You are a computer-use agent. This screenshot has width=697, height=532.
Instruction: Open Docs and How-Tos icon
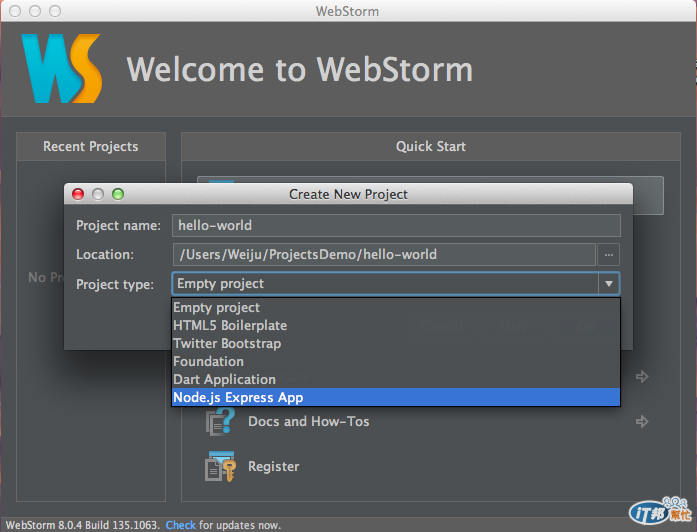220,421
